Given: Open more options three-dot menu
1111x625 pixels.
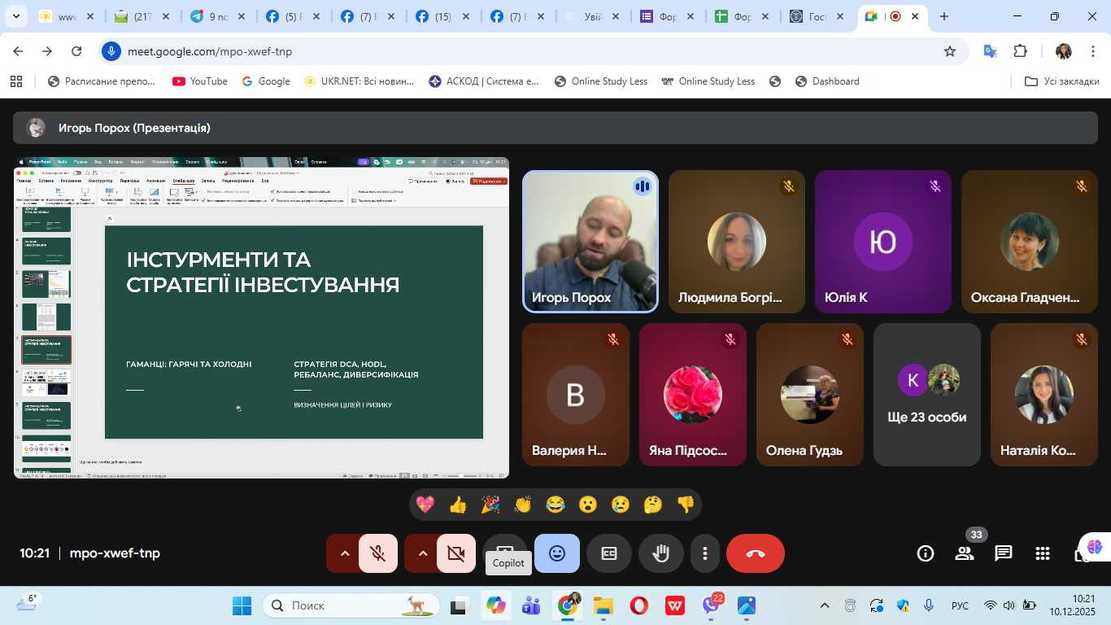Looking at the screenshot, I should click(705, 553).
